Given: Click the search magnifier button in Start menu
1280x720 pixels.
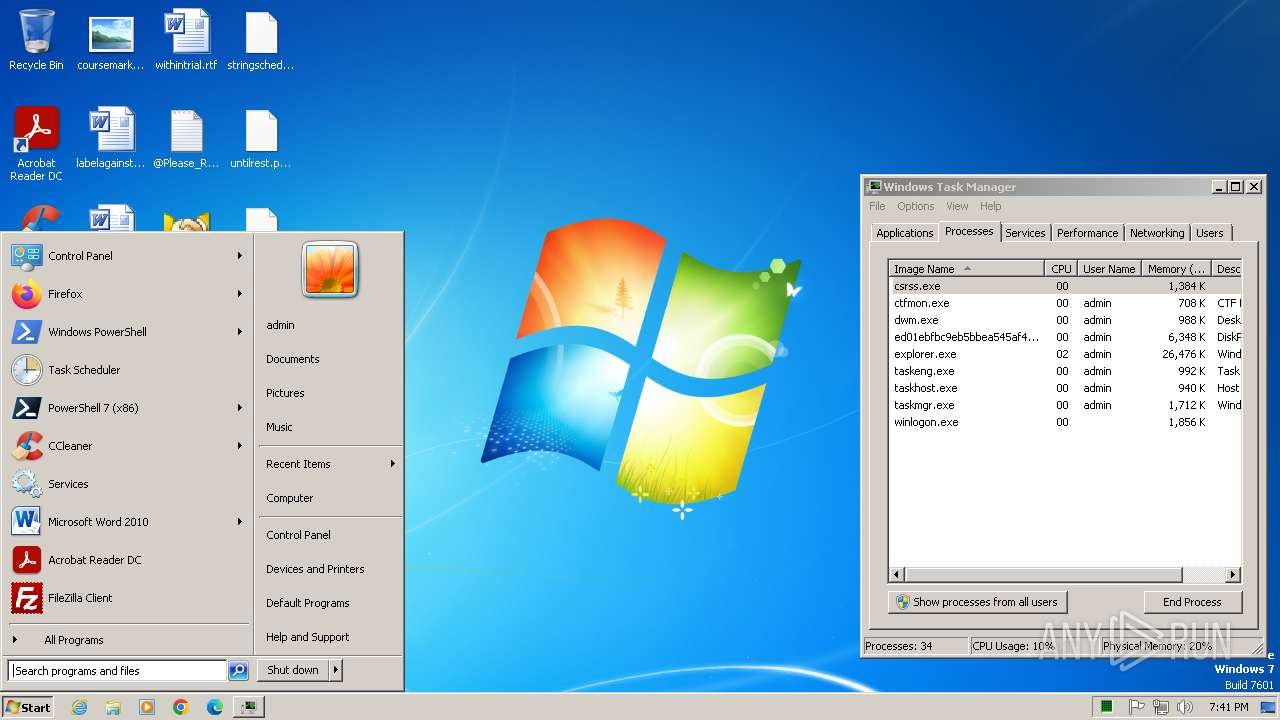Looking at the screenshot, I should tap(238, 671).
